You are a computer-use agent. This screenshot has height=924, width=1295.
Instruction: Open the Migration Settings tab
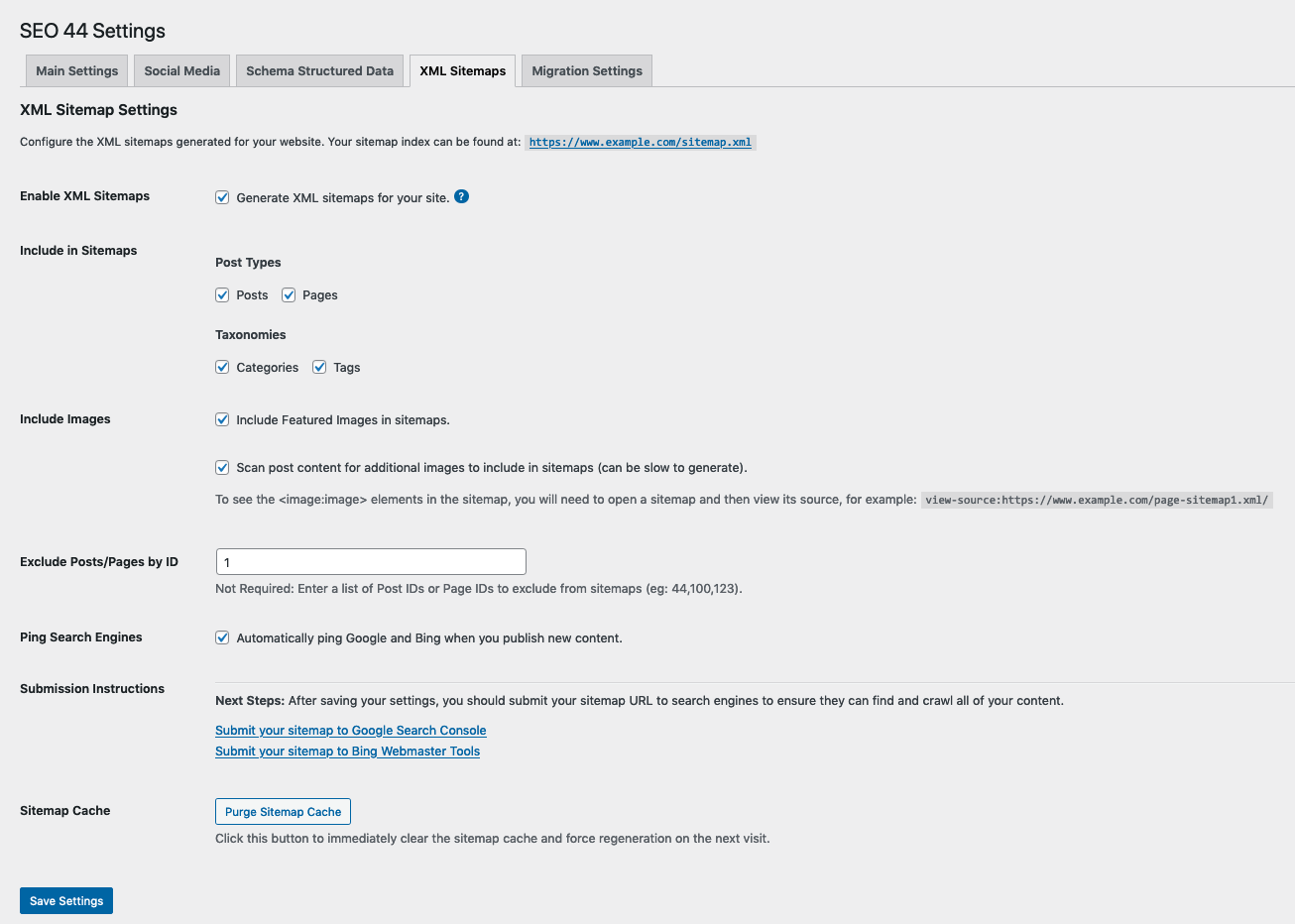[586, 71]
